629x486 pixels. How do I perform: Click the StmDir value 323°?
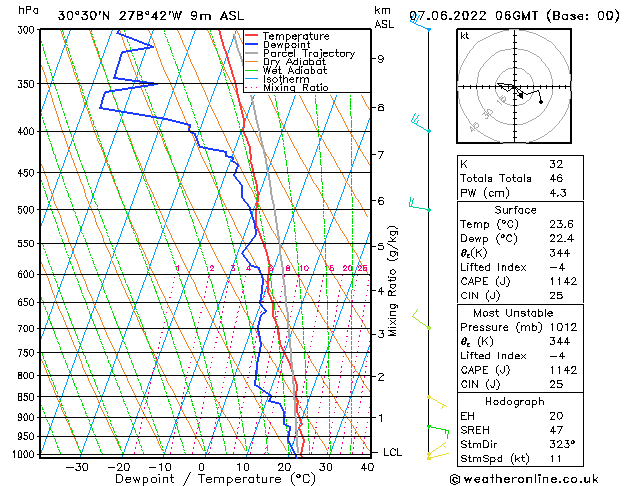point(562,444)
